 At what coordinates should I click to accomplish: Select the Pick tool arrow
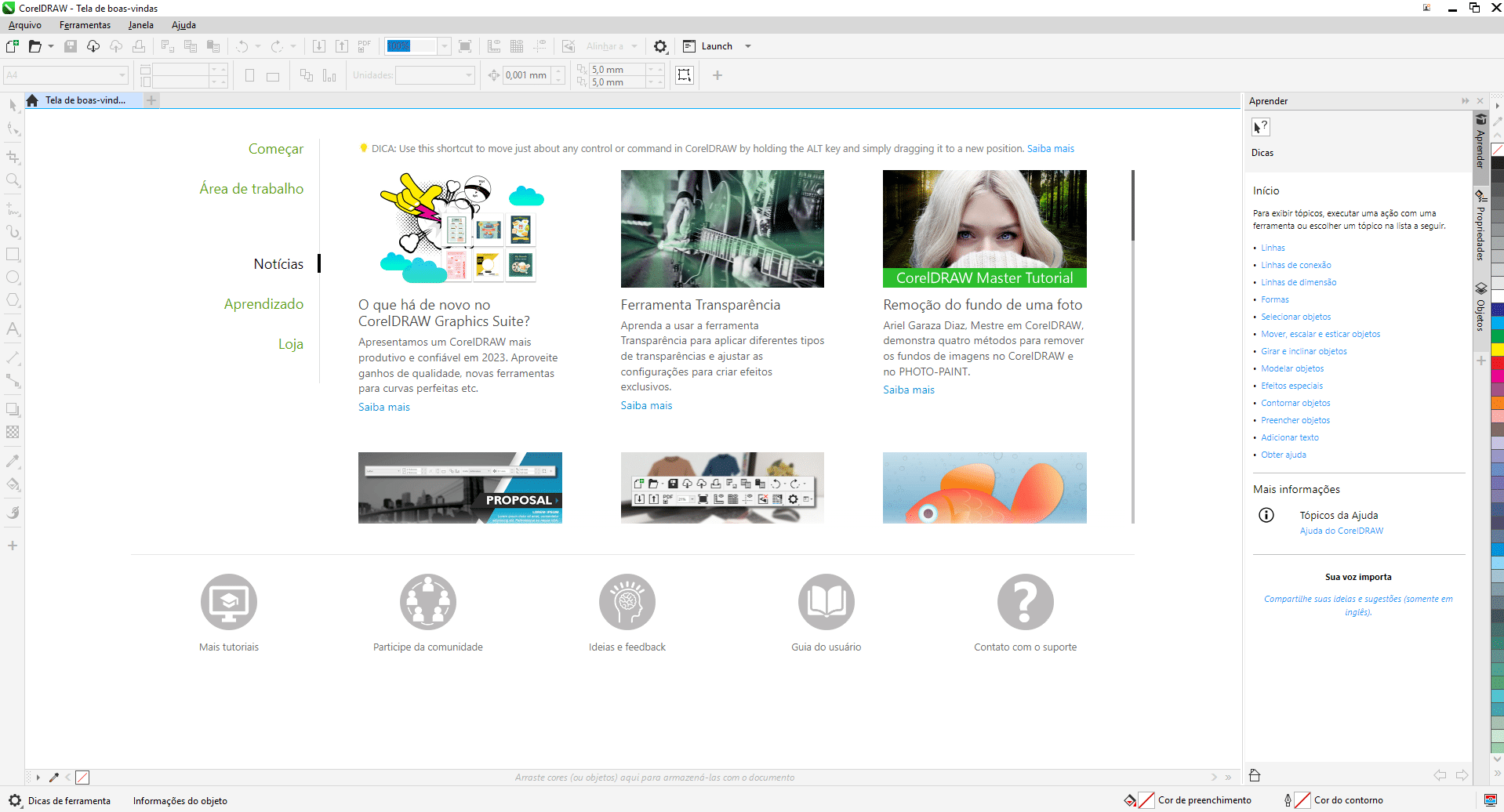coord(13,106)
